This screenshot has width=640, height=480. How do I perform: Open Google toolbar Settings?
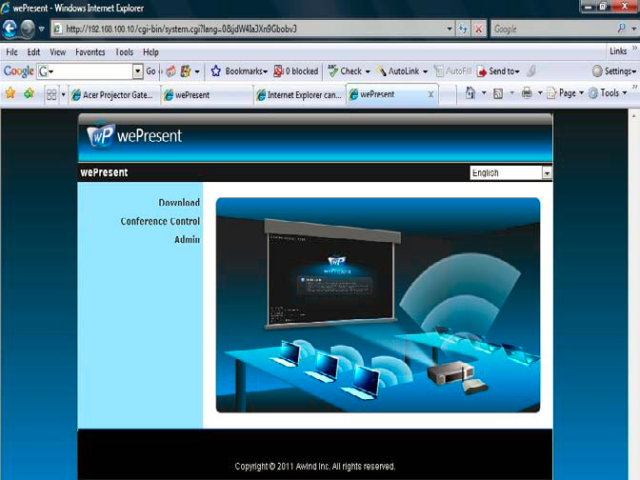[x=614, y=71]
